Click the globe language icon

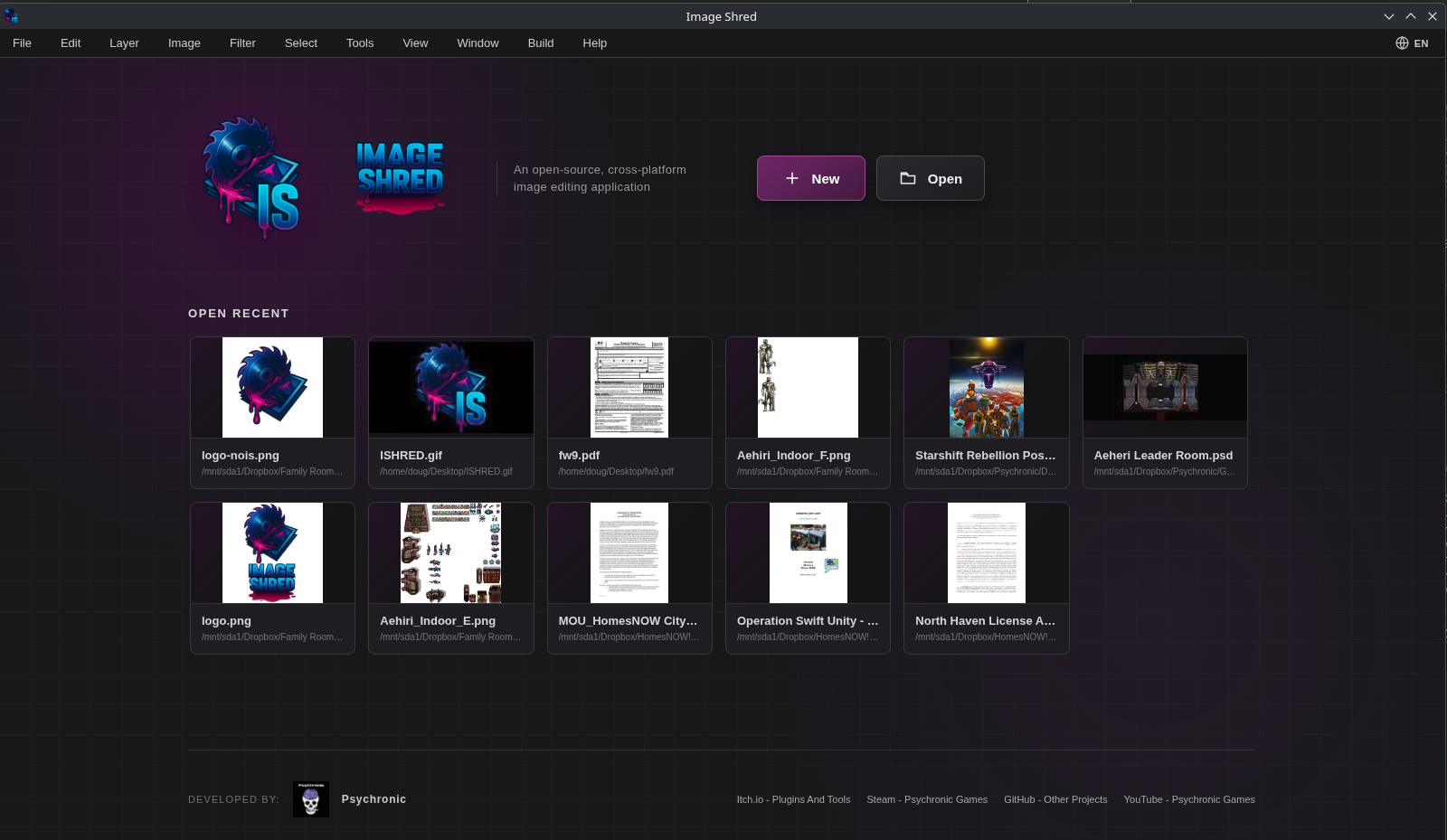pyautogui.click(x=1402, y=43)
